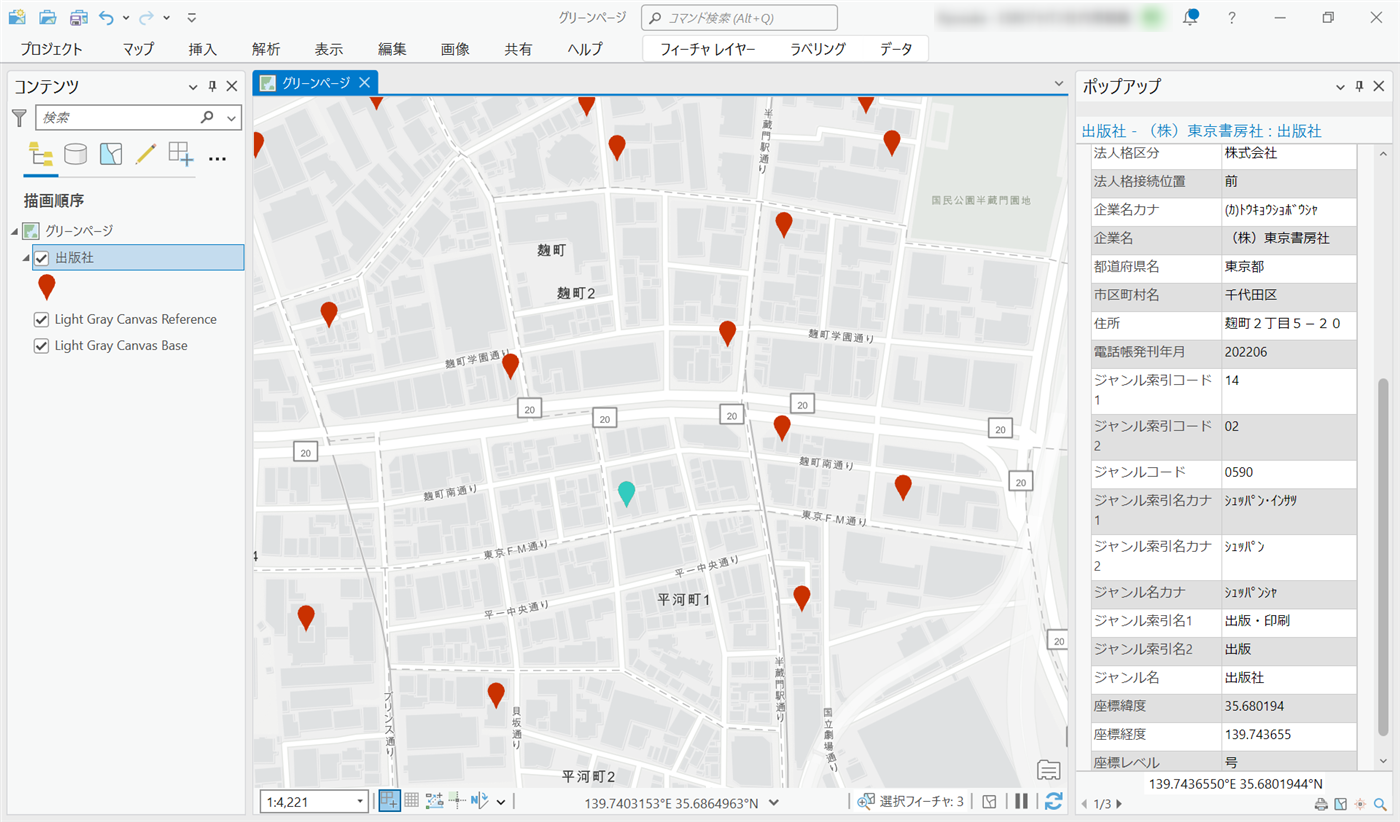Pause map drawing in the status bar
The height and width of the screenshot is (822, 1400).
(x=1021, y=801)
